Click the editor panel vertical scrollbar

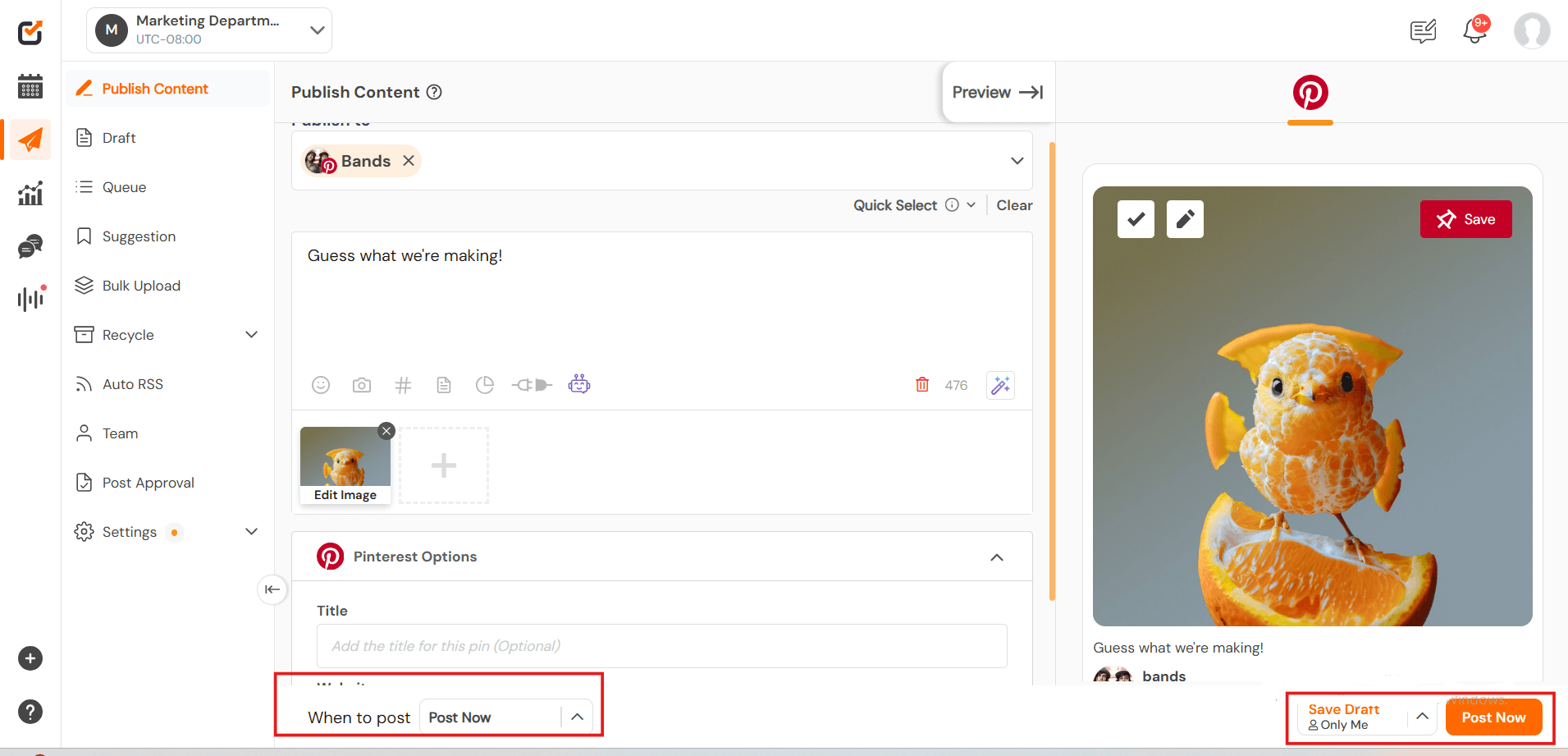[1052, 372]
